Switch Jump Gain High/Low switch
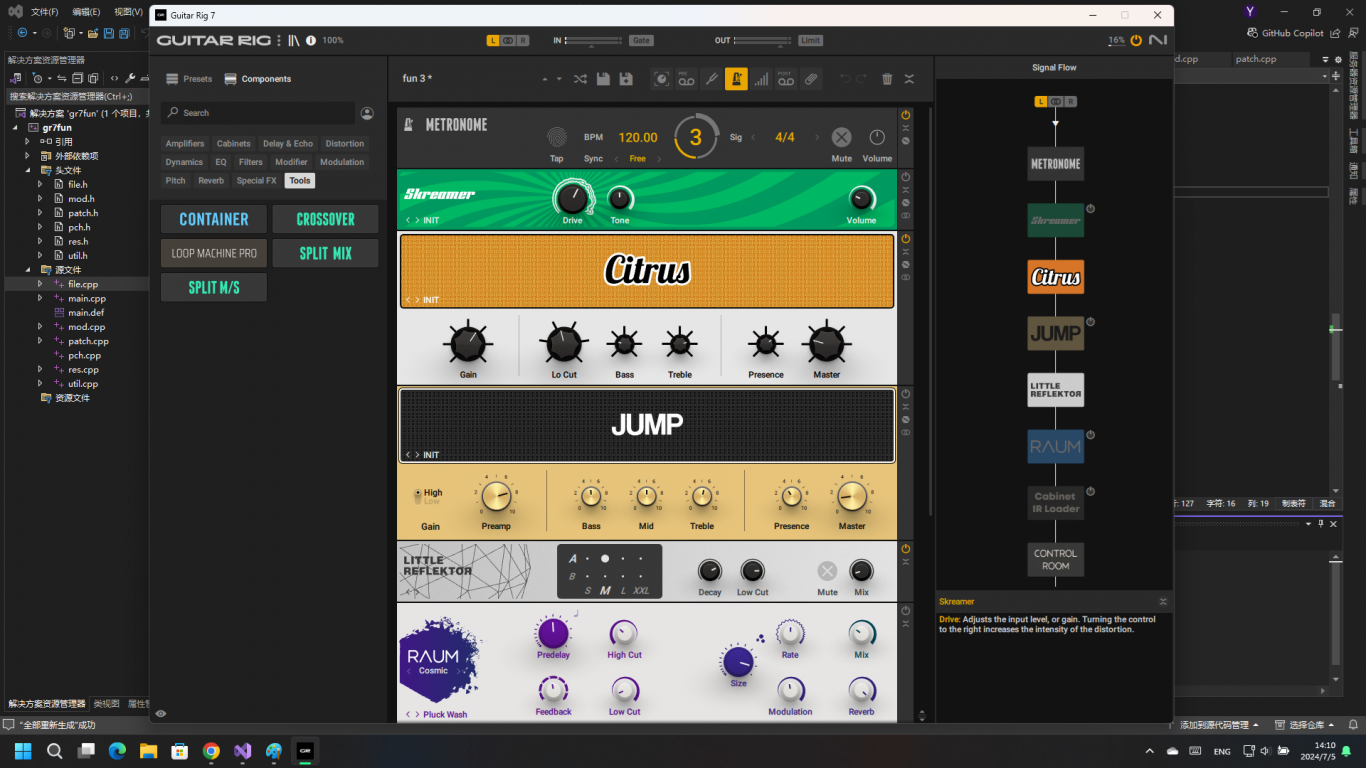 click(x=419, y=496)
